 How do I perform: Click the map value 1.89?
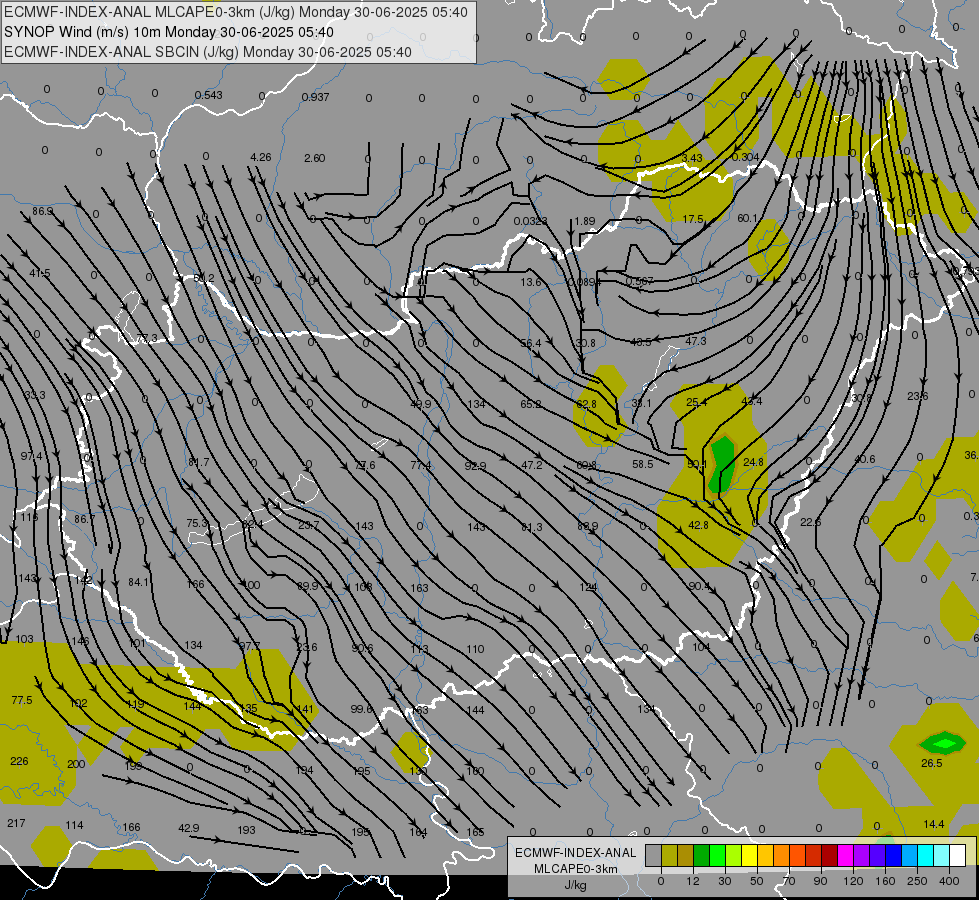click(585, 221)
